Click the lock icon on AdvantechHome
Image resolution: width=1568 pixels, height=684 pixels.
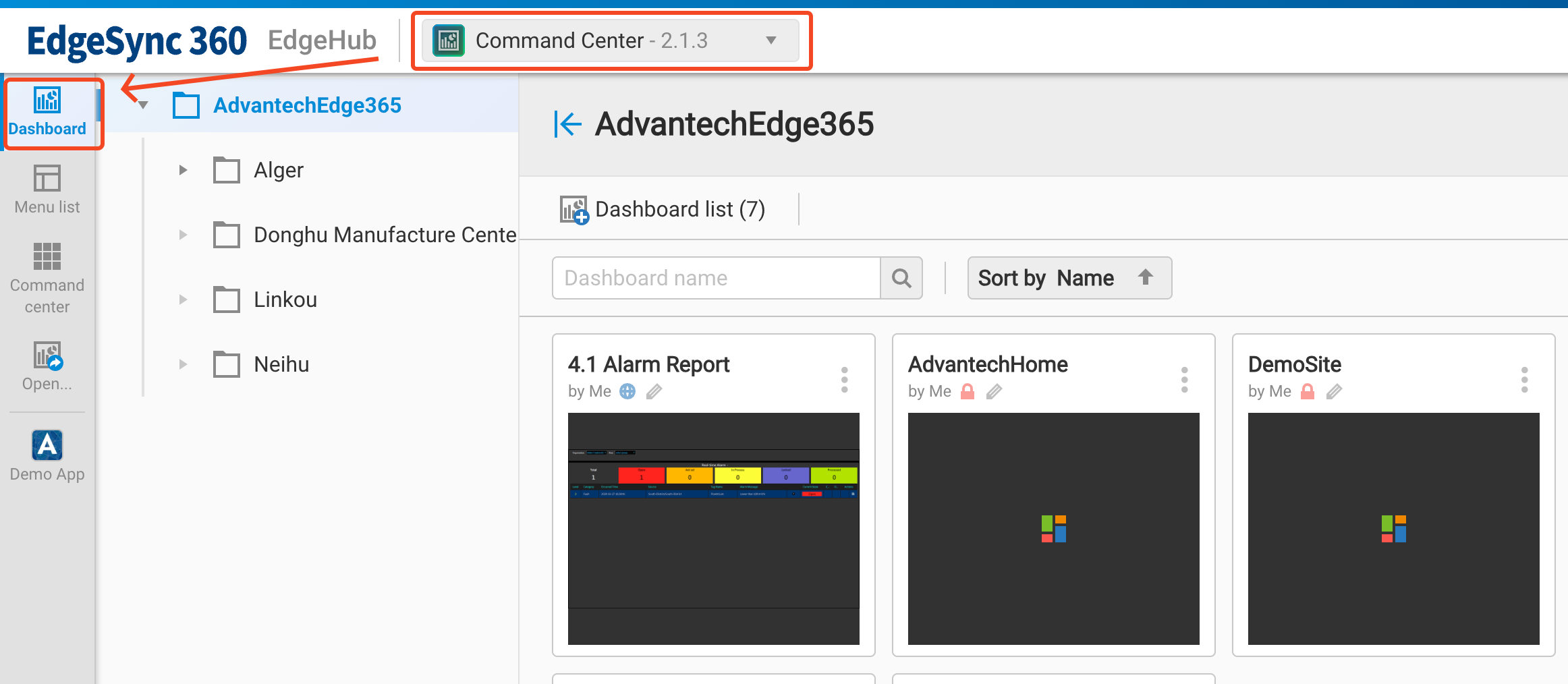pyautogui.click(x=967, y=391)
